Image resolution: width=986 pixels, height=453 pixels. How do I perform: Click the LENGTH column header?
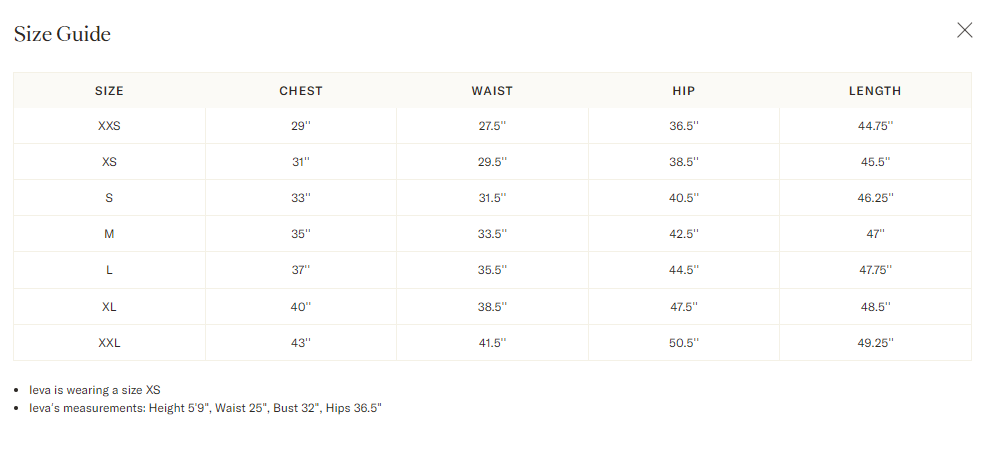coord(875,91)
